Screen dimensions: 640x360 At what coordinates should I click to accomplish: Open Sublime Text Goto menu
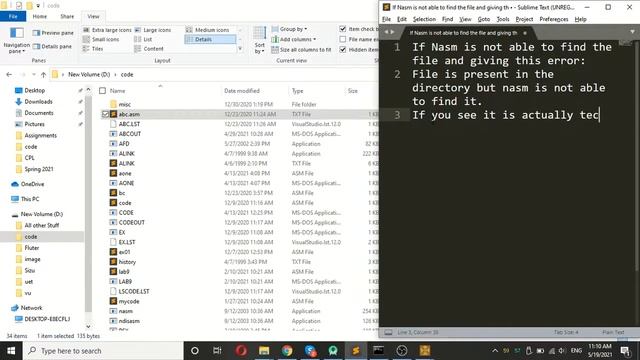[x=484, y=19]
